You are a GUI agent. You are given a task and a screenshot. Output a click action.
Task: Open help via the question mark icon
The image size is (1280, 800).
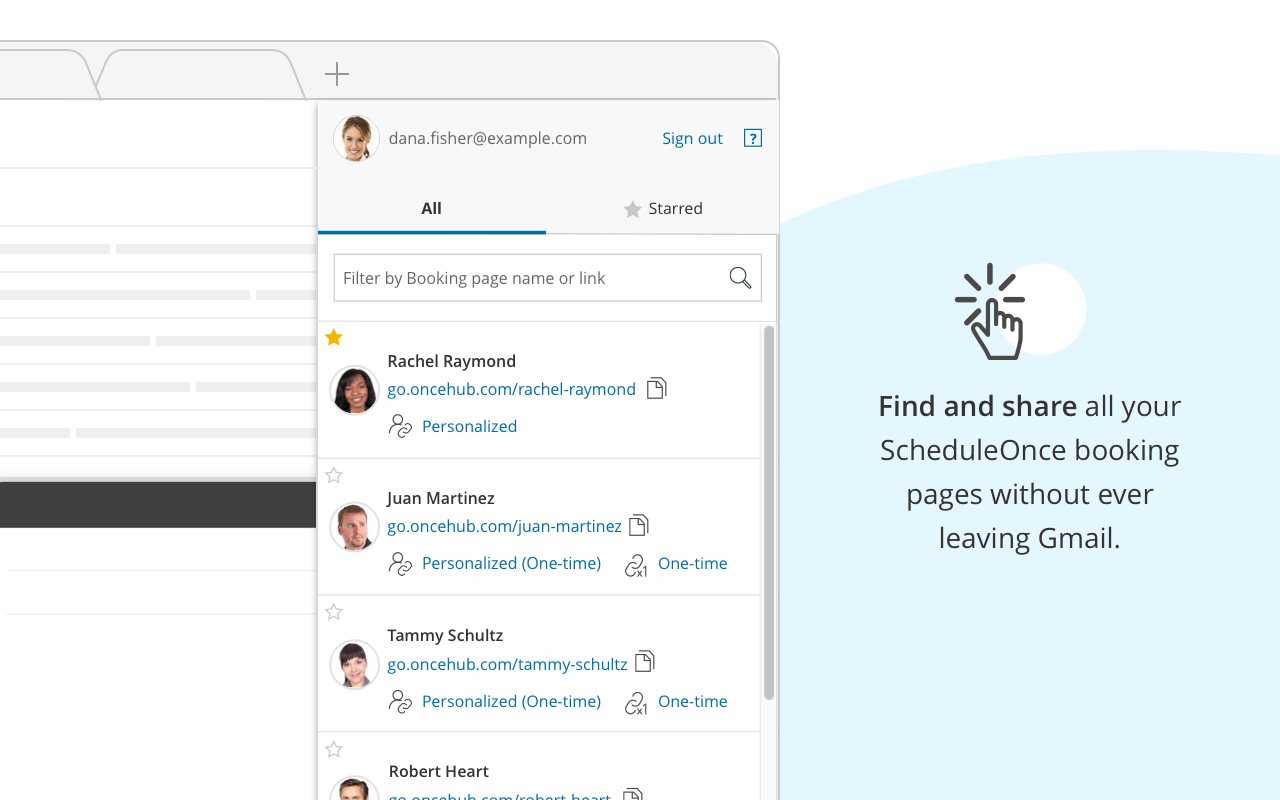[x=752, y=138]
